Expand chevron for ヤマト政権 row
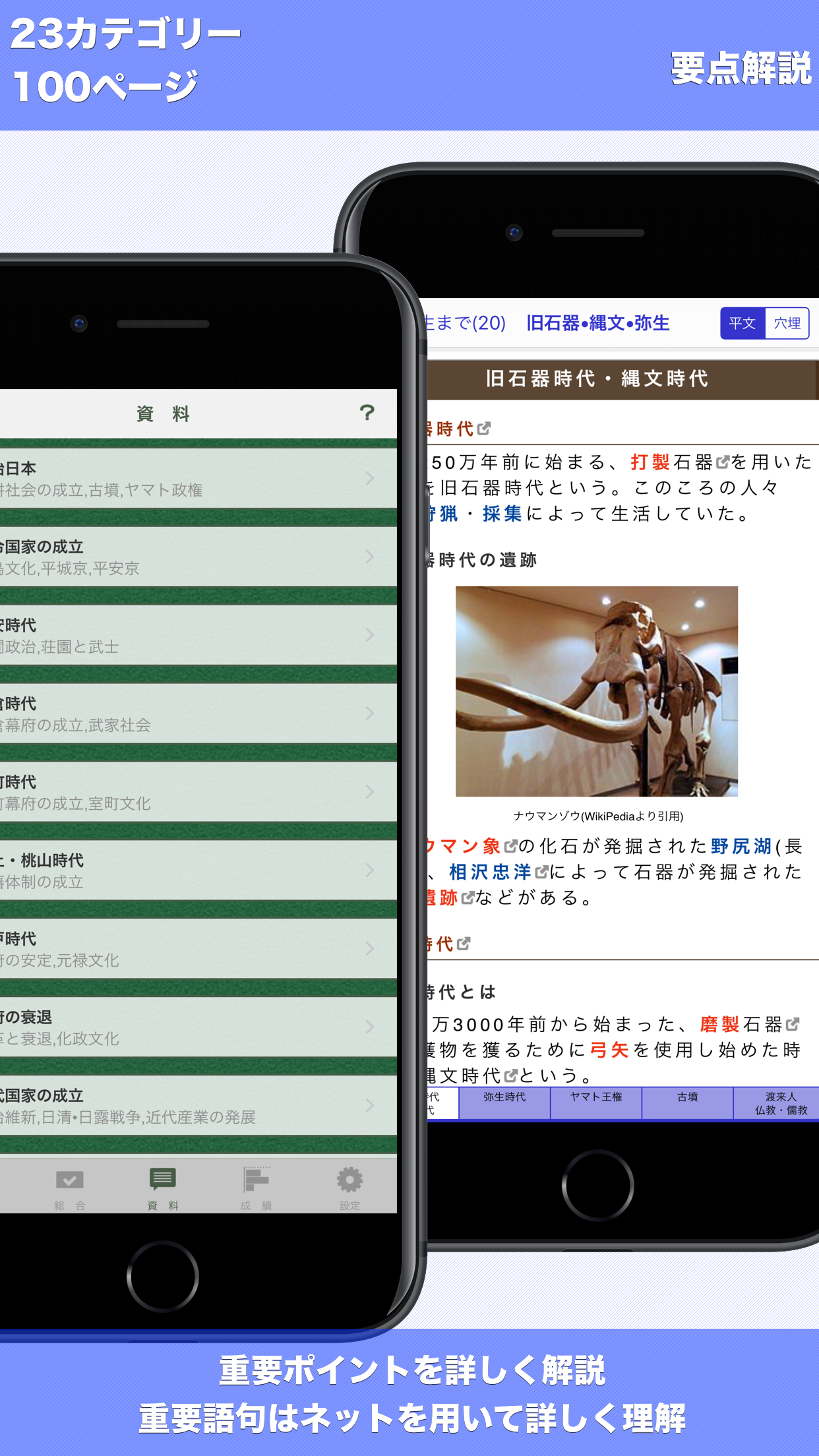This screenshot has height=1456, width=819. 370,478
